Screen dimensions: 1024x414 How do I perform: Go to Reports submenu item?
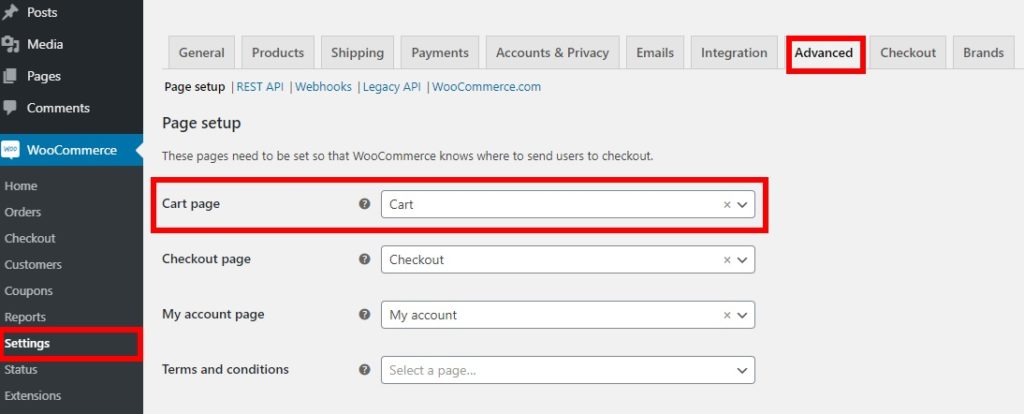[x=25, y=317]
